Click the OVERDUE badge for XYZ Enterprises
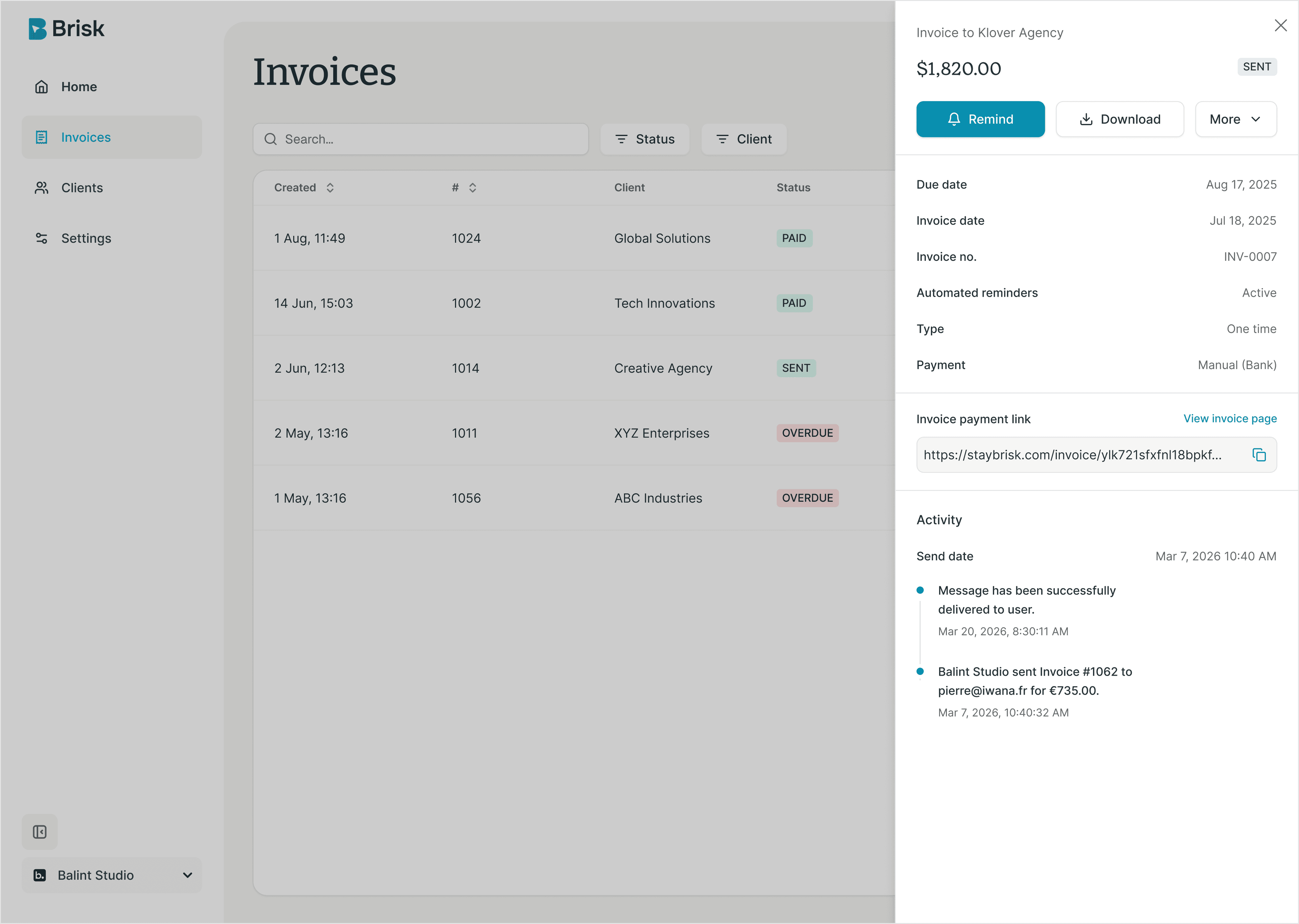Screen dimensions: 1299x924 tap(807, 432)
